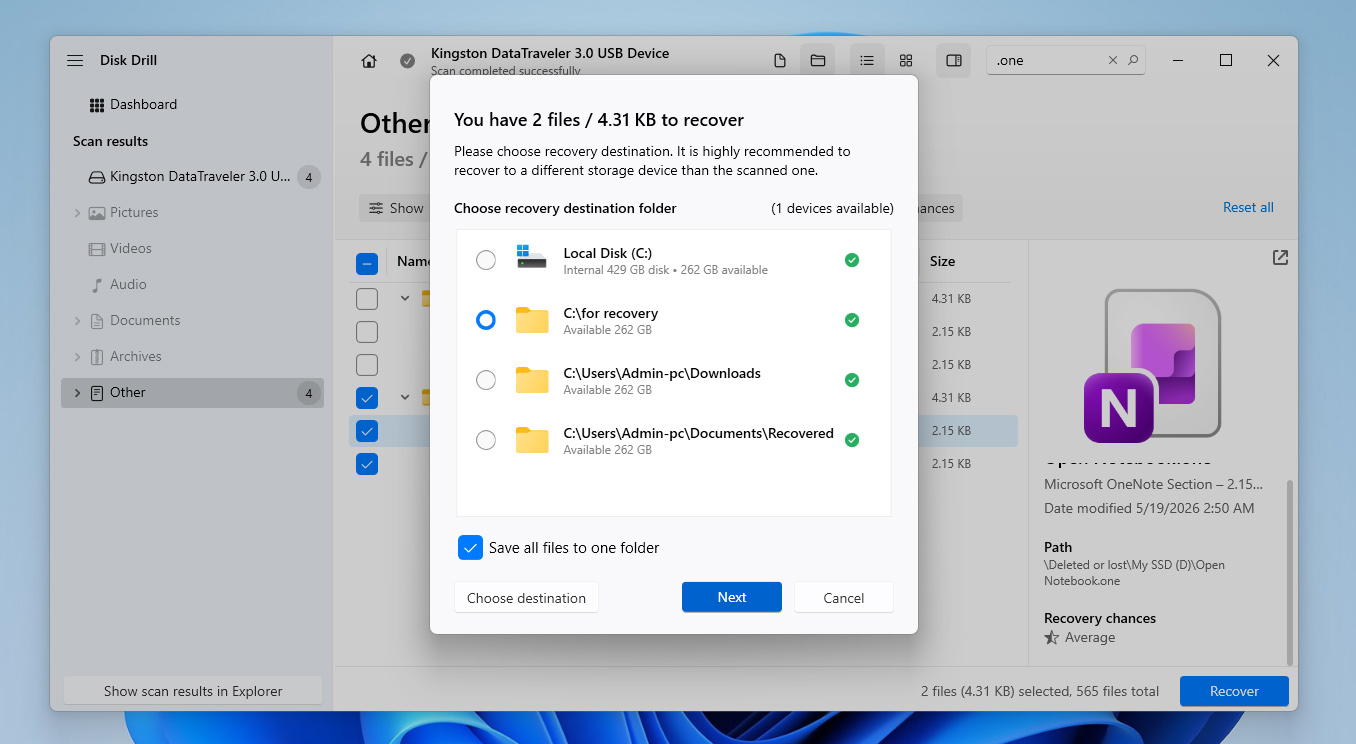Click the green check beside the Downloads folder
The image size is (1356, 744).
point(852,380)
